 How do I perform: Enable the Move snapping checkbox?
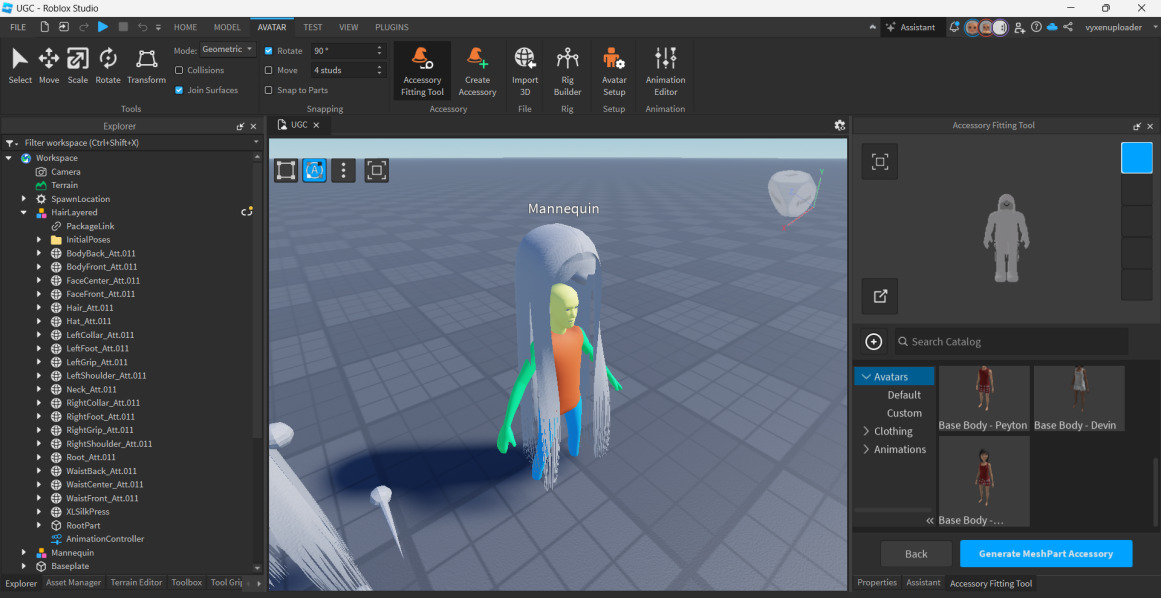click(x=269, y=70)
